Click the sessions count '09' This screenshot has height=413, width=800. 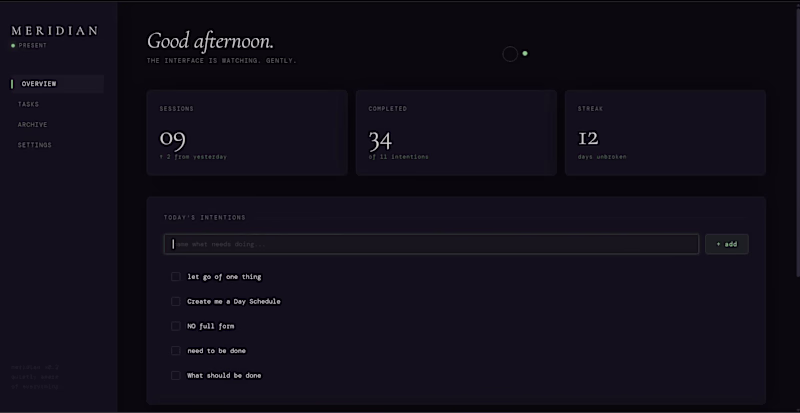(172, 139)
